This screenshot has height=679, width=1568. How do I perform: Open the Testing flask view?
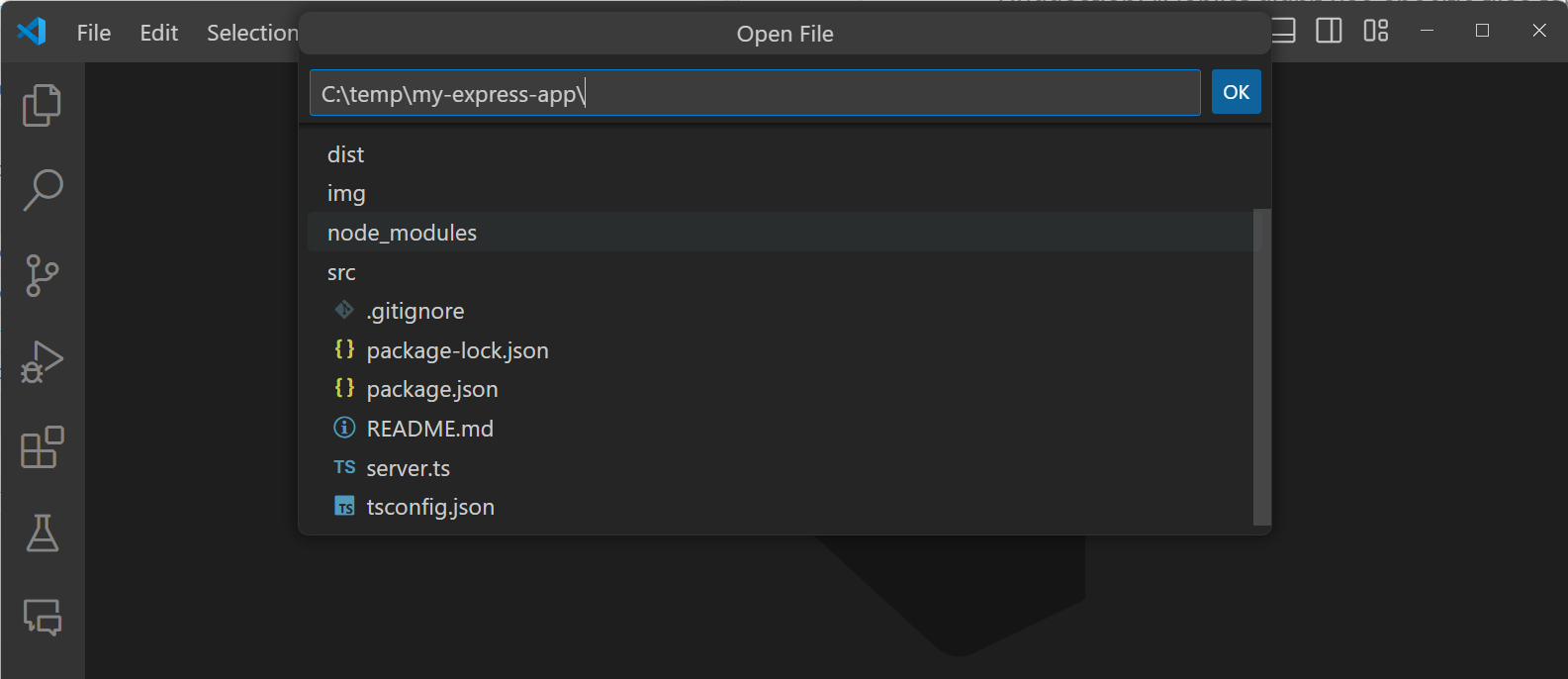tap(42, 533)
